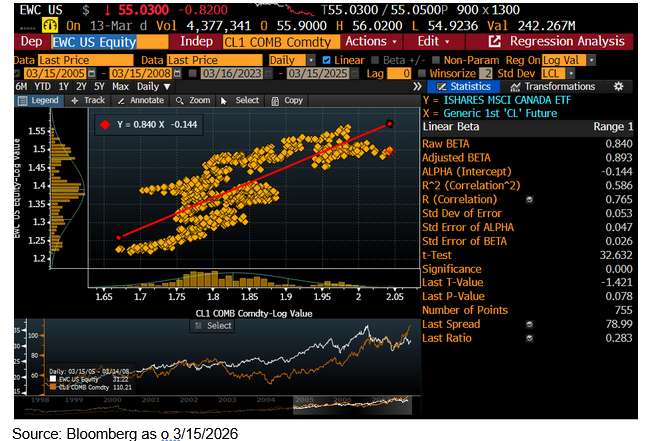
Task: Click the Adjusted BETA row
Action: point(527,158)
